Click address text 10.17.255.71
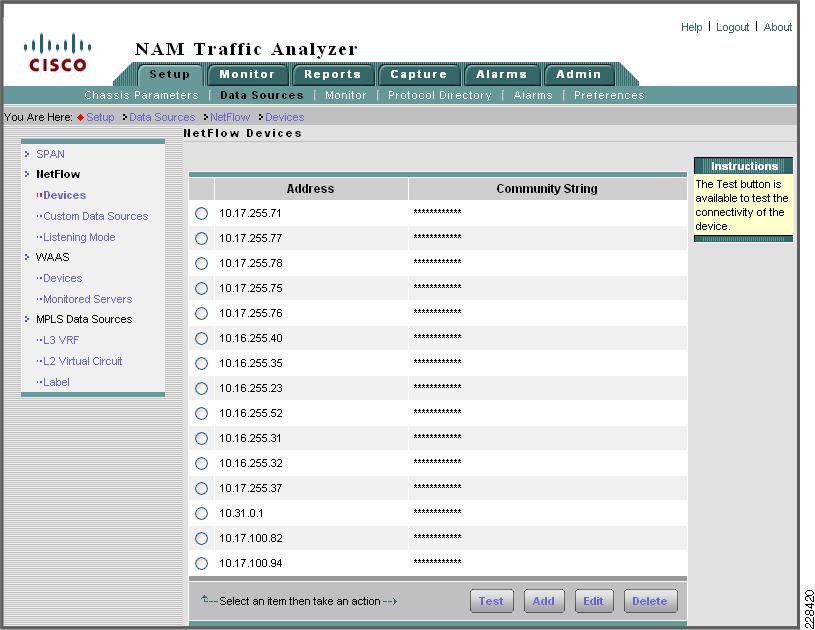This screenshot has height=630, width=815. coord(250,214)
